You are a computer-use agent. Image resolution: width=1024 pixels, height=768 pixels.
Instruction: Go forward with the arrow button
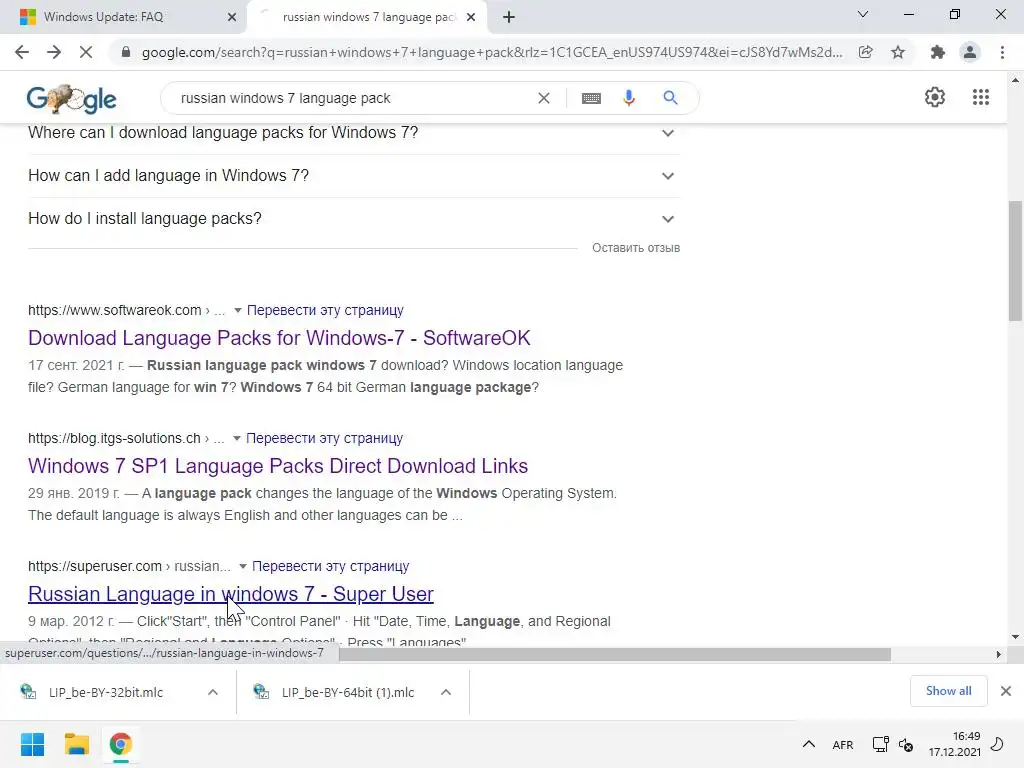54,52
